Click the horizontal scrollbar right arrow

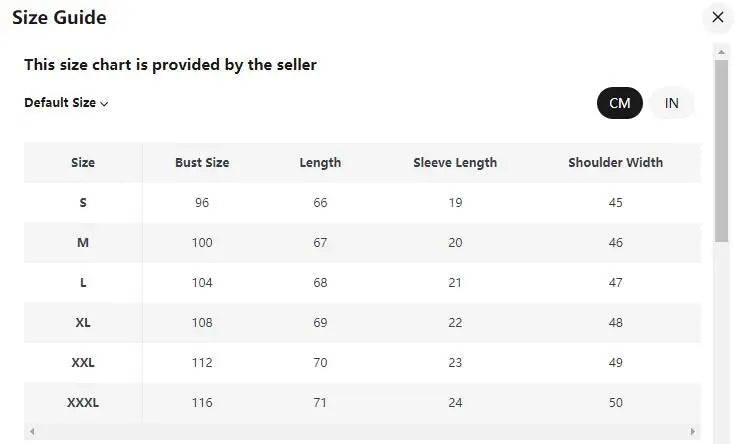(694, 432)
